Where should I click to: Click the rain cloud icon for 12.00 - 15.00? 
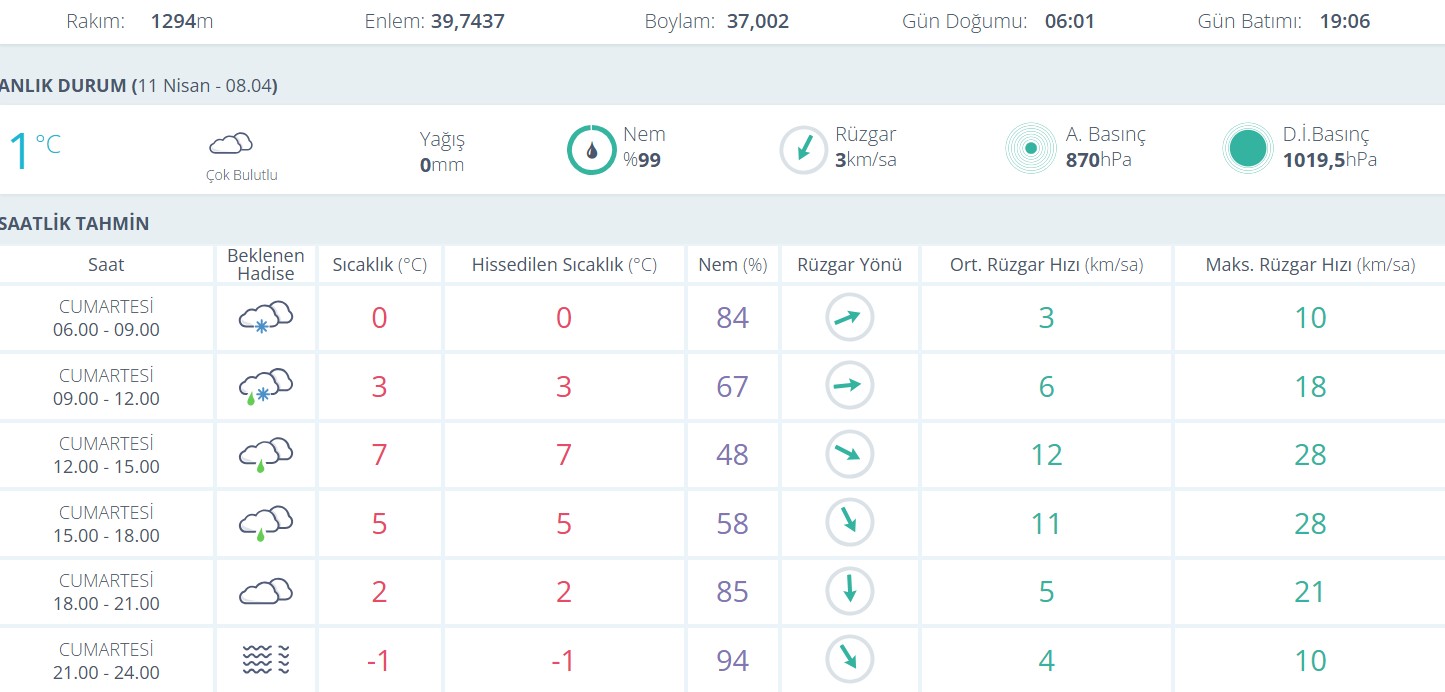[x=265, y=455]
